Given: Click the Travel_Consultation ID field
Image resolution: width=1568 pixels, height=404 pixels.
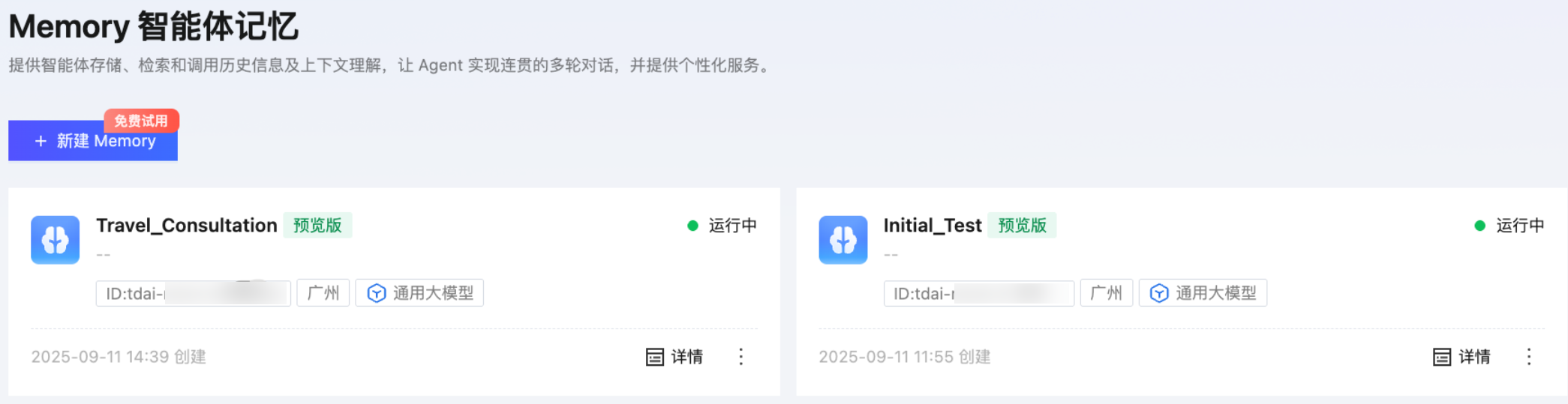Looking at the screenshot, I should tap(193, 293).
